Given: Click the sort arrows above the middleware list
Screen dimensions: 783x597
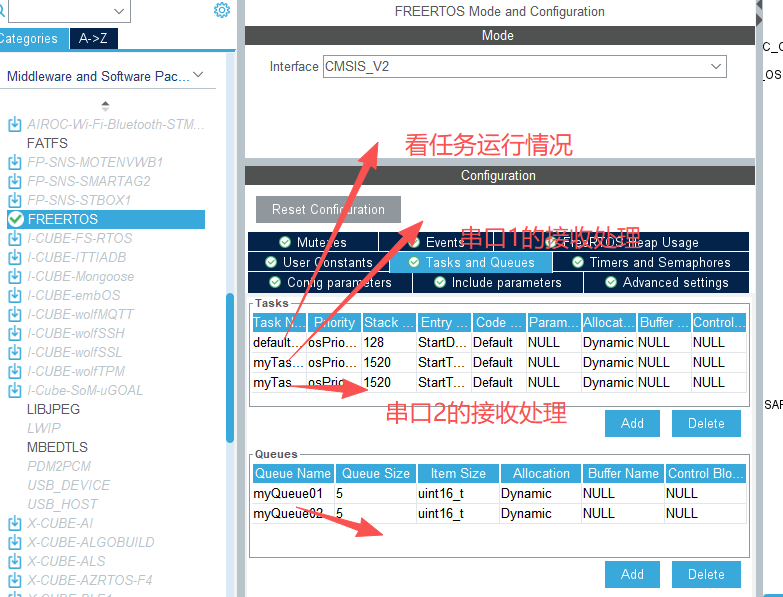Looking at the screenshot, I should click(105, 106).
